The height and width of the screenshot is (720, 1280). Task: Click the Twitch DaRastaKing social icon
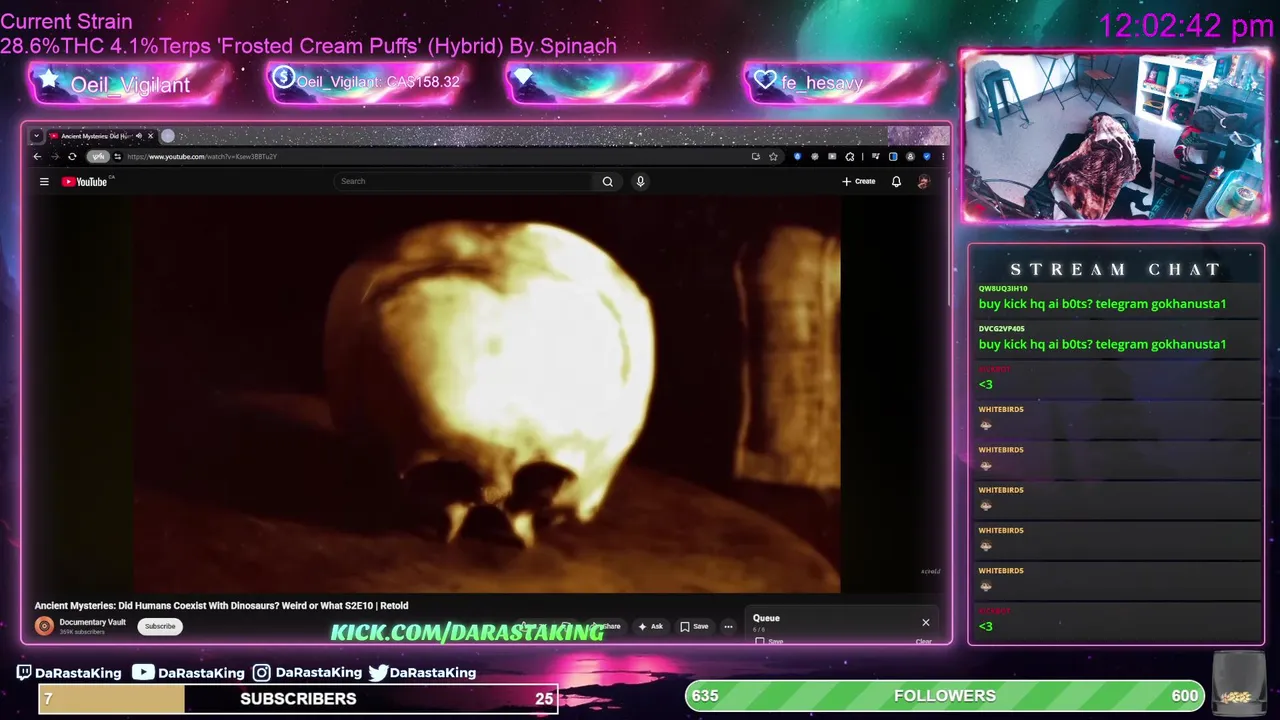tap(24, 673)
